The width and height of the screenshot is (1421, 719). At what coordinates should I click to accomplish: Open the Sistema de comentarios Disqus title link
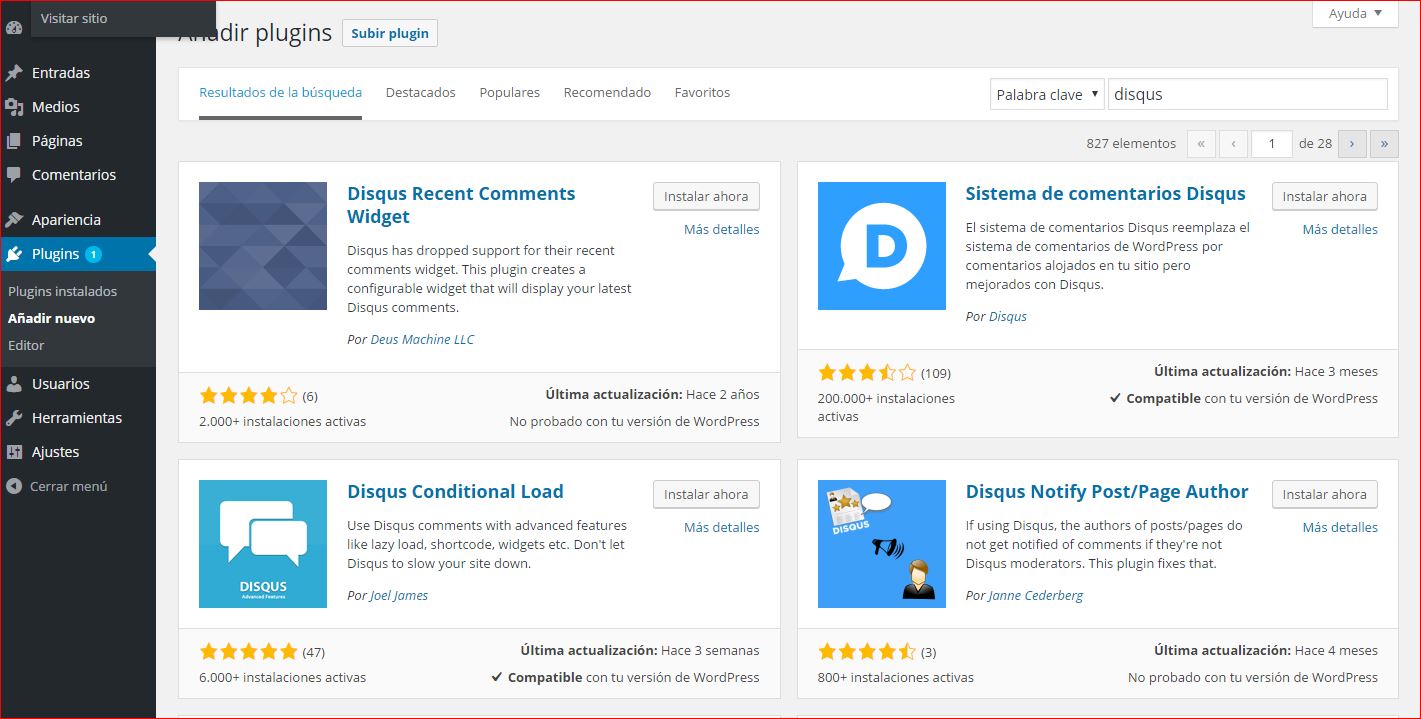point(1105,194)
